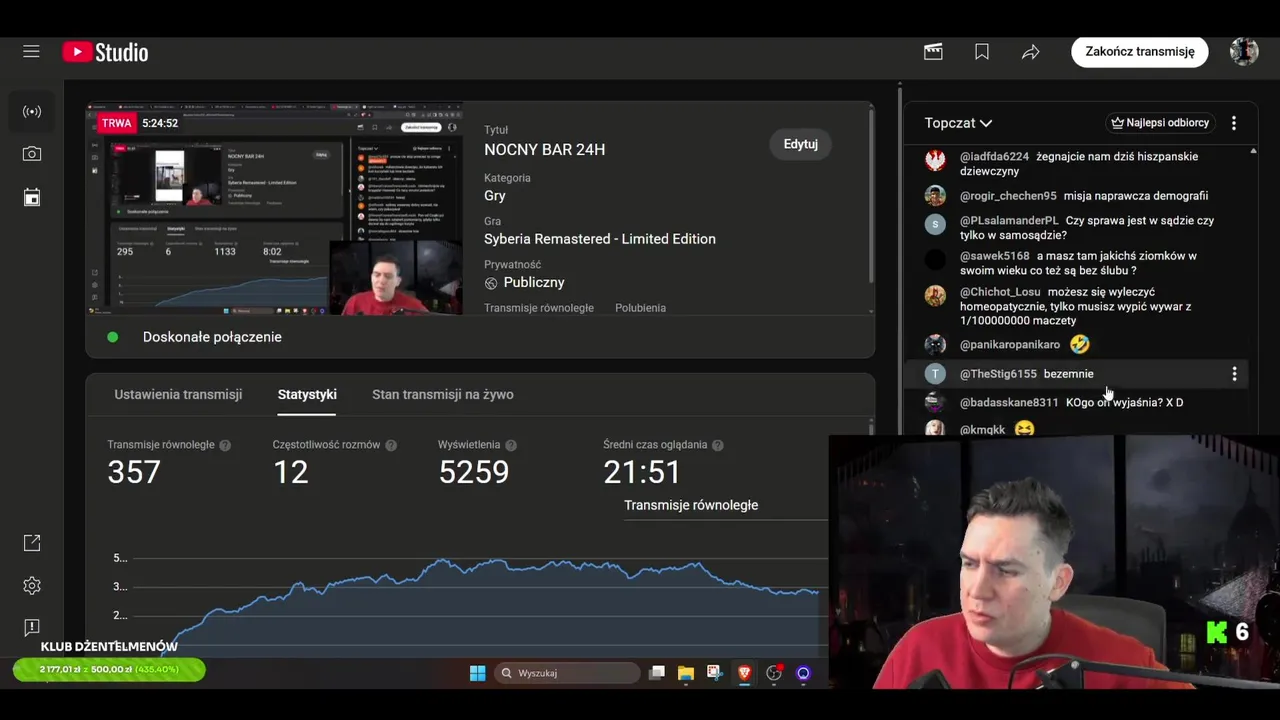Click help icon next to Wyświetlenia
Viewport: 1280px width, 720px height.
pyautogui.click(x=511, y=445)
